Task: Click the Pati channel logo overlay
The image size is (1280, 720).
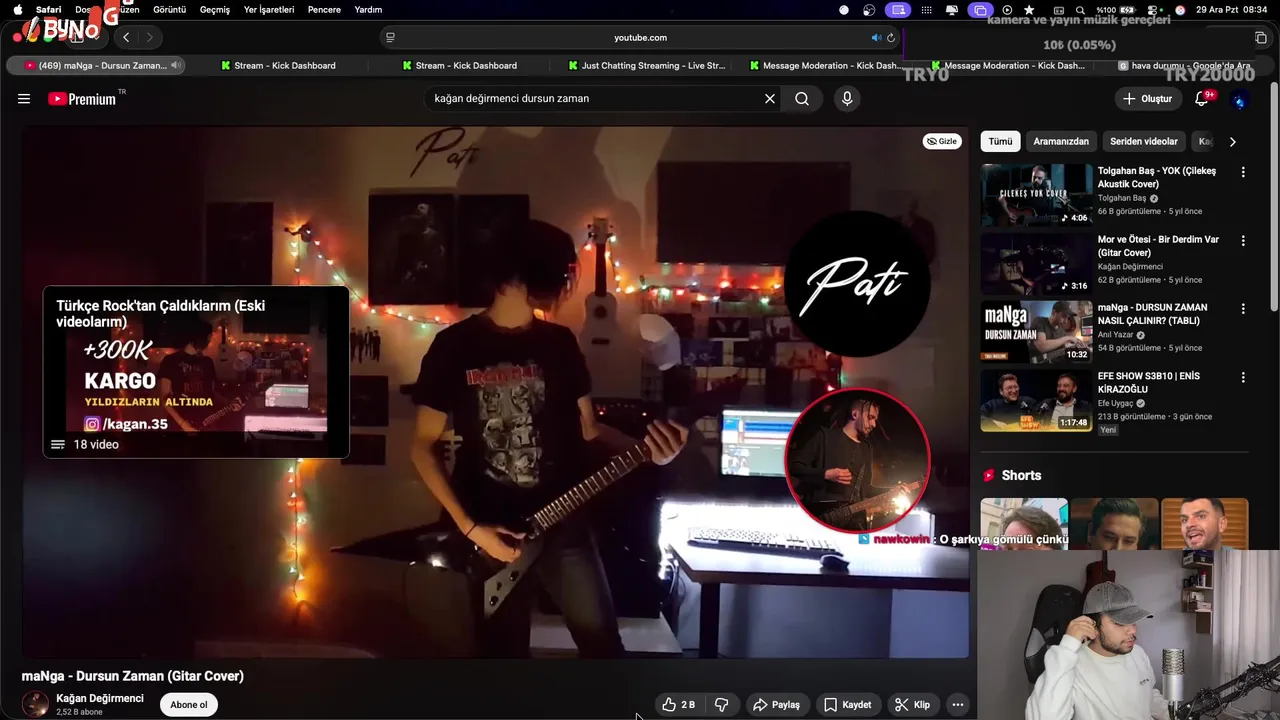Action: tap(857, 284)
